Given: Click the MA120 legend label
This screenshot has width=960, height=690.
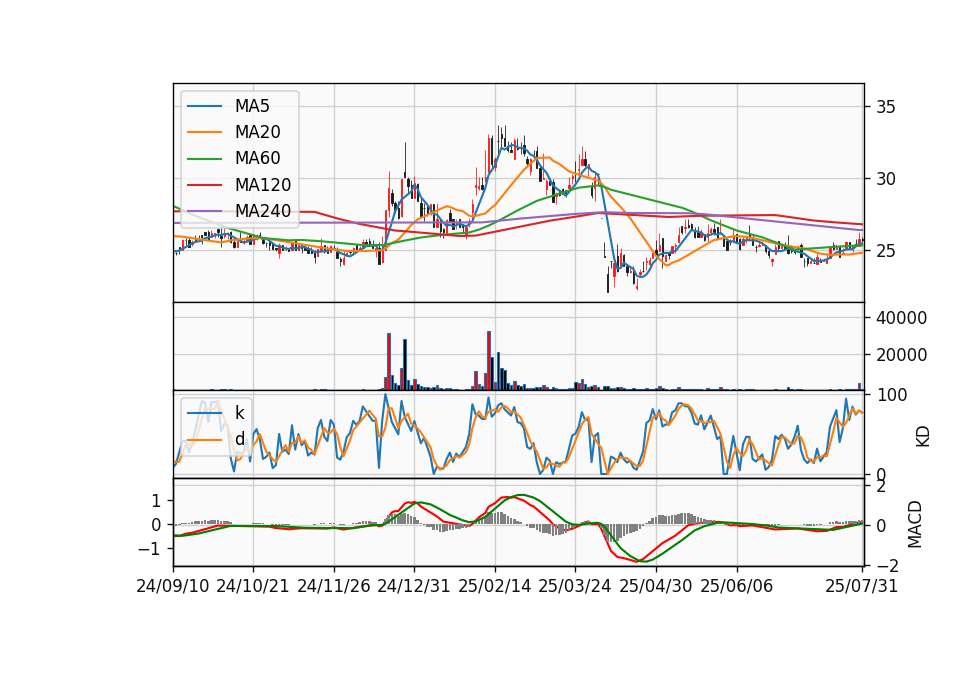Looking at the screenshot, I should click(x=263, y=184).
